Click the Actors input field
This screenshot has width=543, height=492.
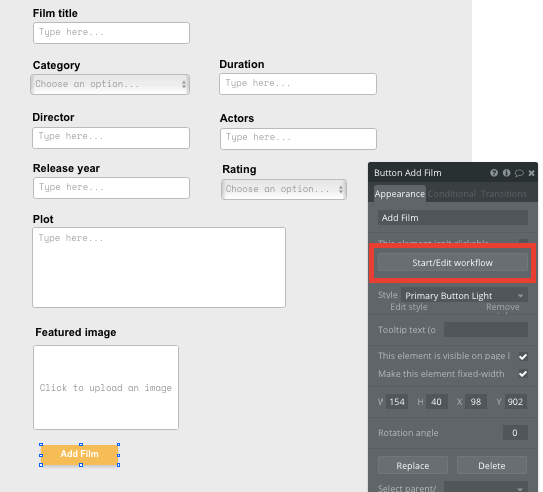click(x=298, y=139)
